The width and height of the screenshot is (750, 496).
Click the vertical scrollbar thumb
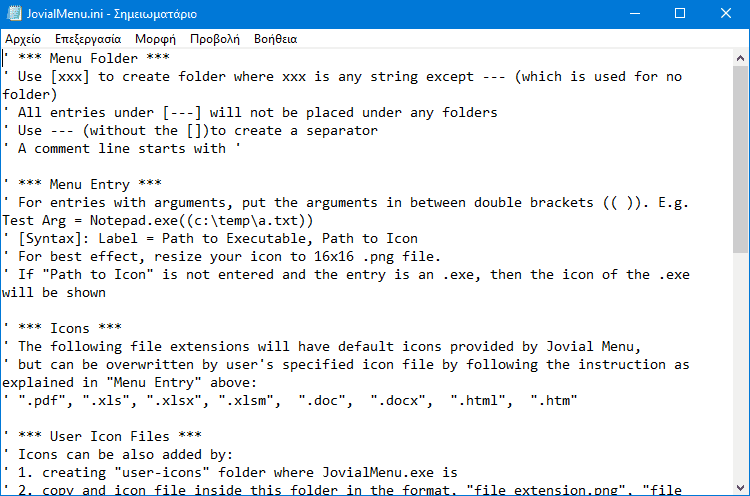pyautogui.click(x=740, y=159)
